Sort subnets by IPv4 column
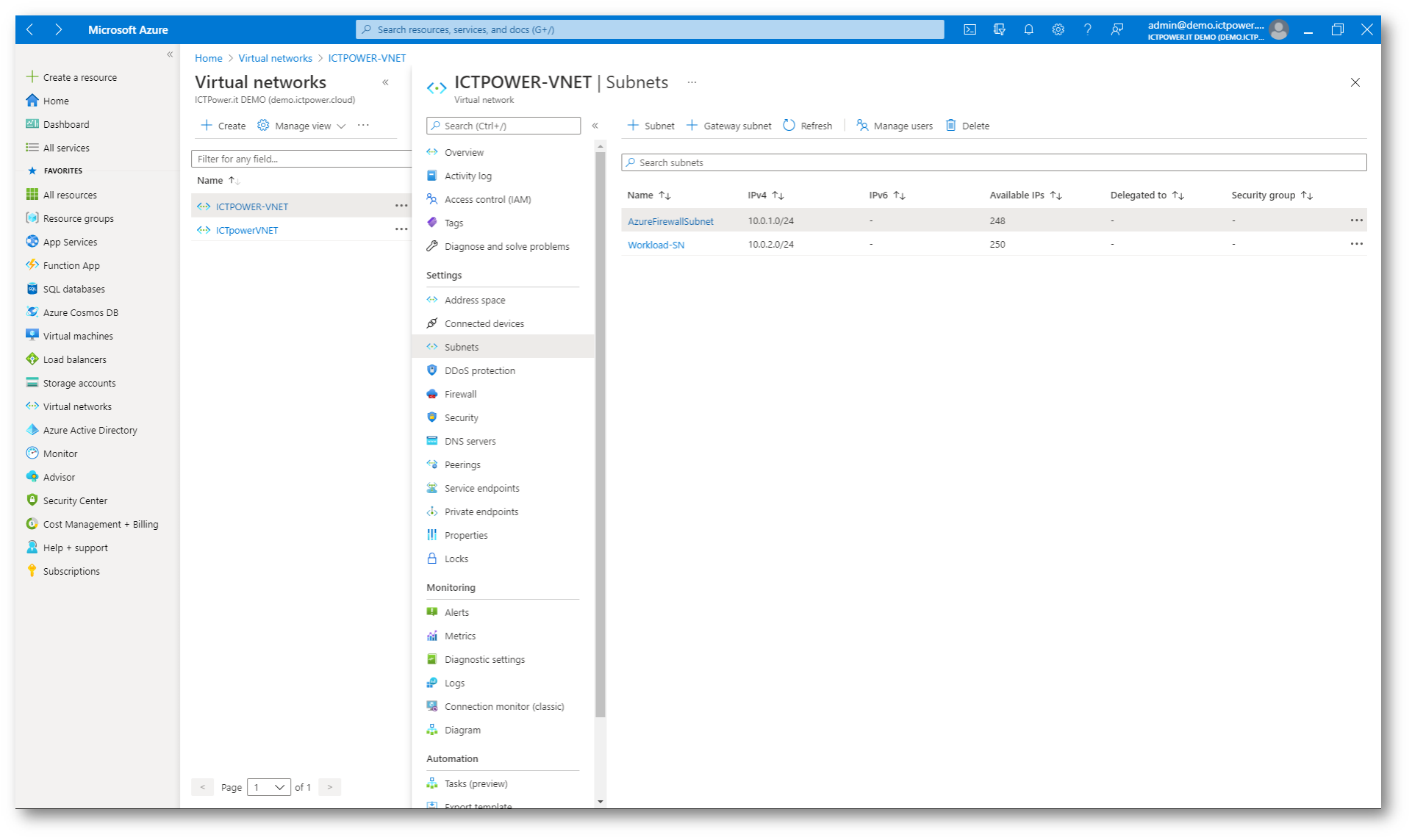Screen dimensions: 1412x840 pos(766,195)
